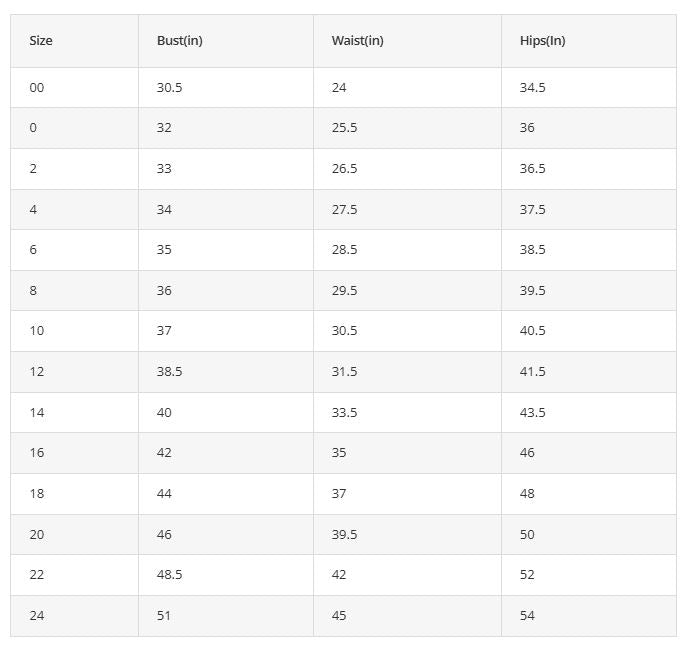
Task: Click size 00 in the Size column
Action: point(37,88)
